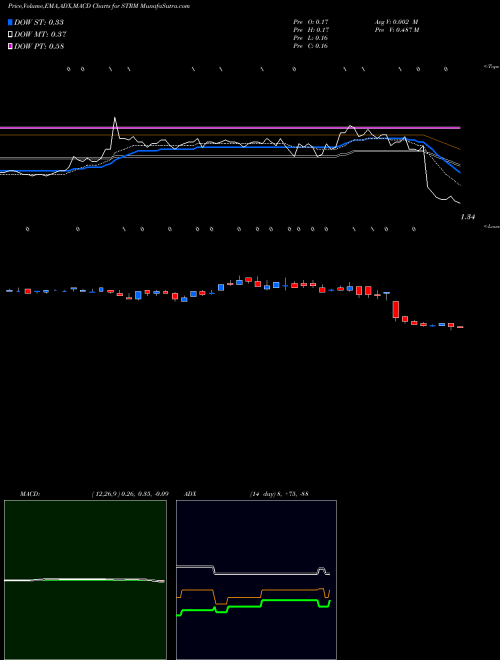Image resolution: width=500 pixels, height=660 pixels.
Task: Click the '<-Tops' marker row label
Action: pyautogui.click(x=491, y=67)
